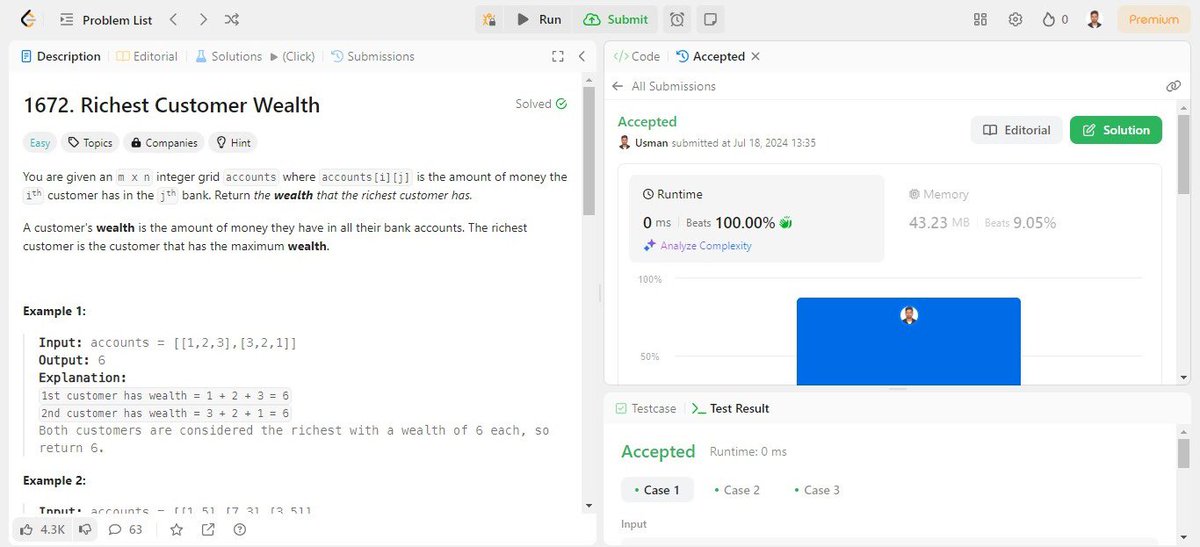The image size is (1200, 547).
Task: Click the streak fire icon
Action: [x=1055, y=19]
